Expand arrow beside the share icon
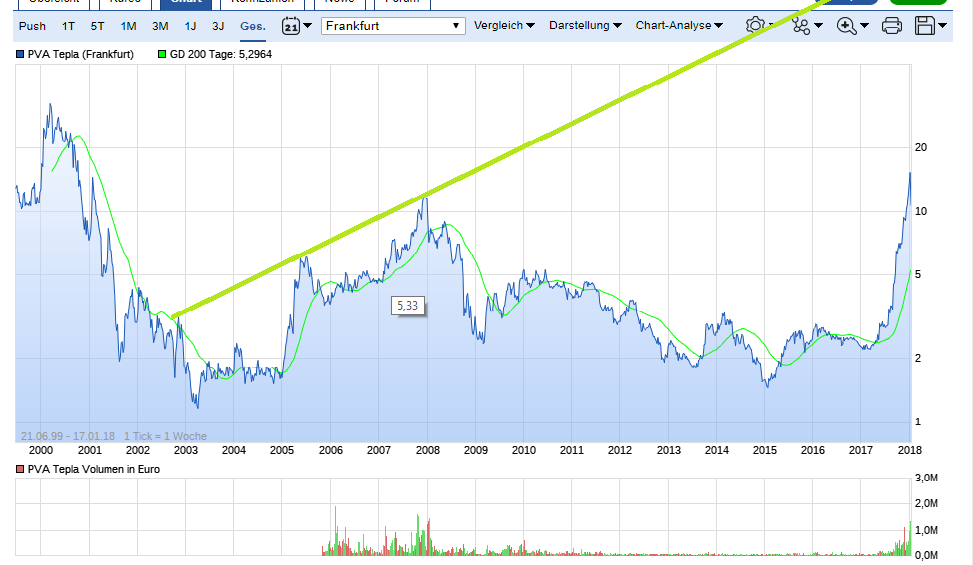973x565 pixels. [x=818, y=26]
